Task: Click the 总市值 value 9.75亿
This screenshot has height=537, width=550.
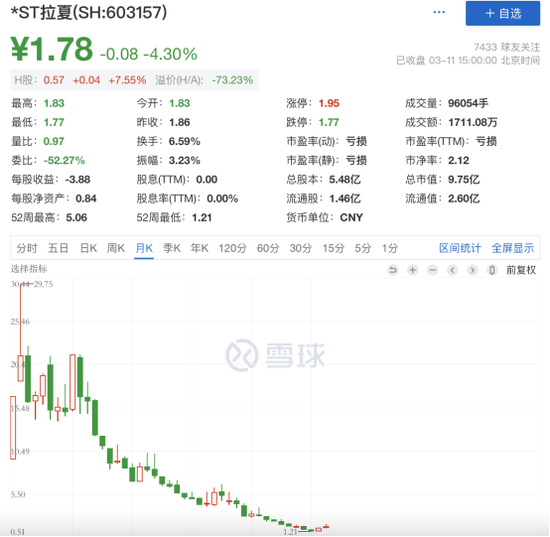Action: point(463,180)
